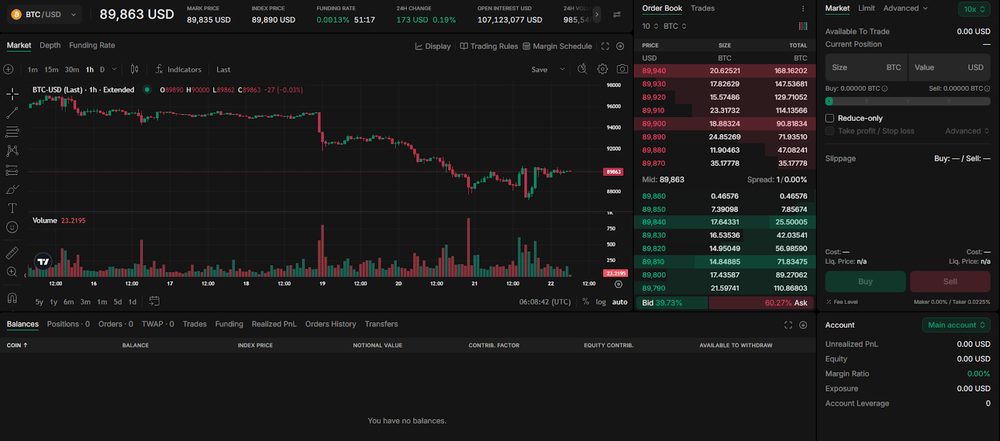Open the go-to-date calendar icon
The height and width of the screenshot is (441, 1000).
(154, 301)
